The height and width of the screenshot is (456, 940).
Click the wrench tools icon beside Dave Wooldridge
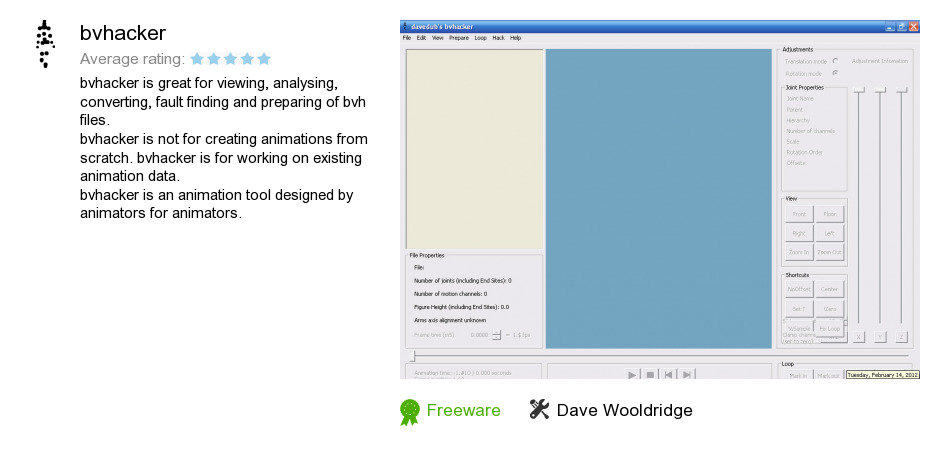tap(539, 410)
